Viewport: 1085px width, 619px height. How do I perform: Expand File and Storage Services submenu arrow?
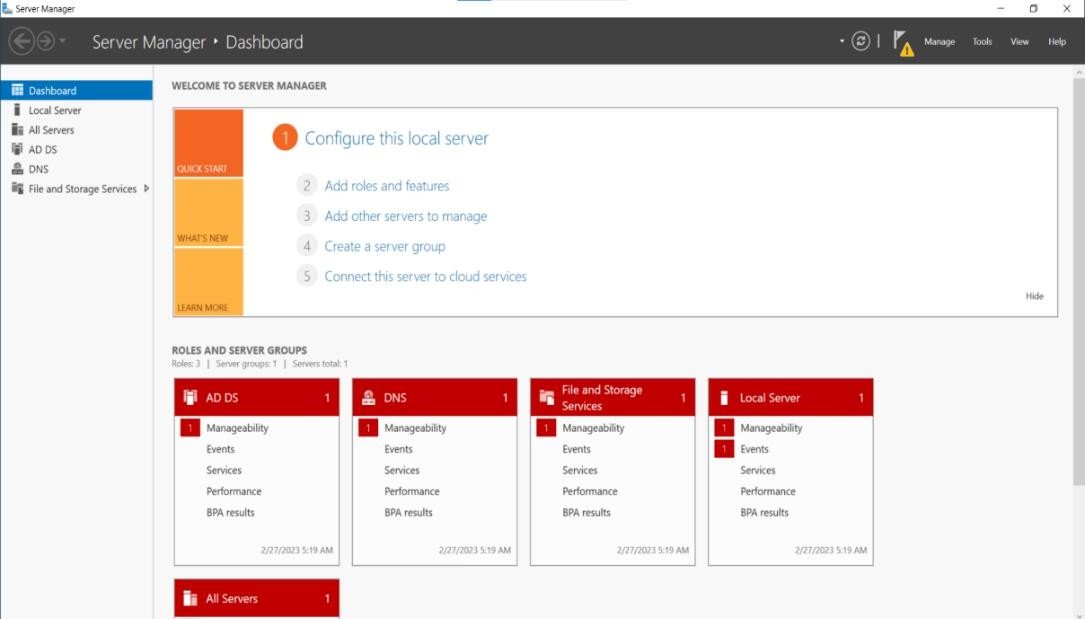point(146,188)
